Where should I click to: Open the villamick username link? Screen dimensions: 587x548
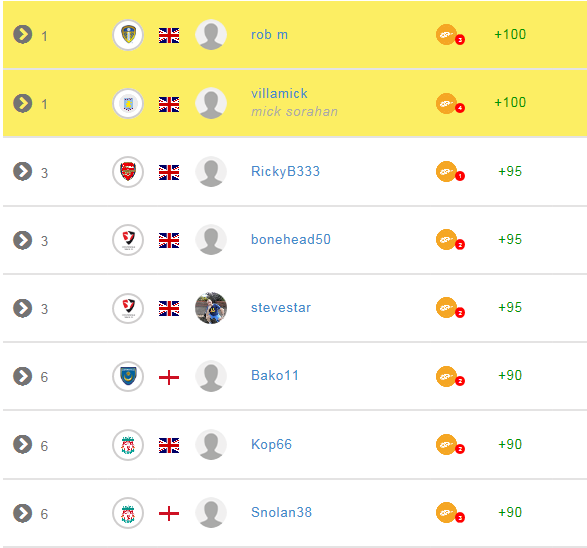(279, 93)
